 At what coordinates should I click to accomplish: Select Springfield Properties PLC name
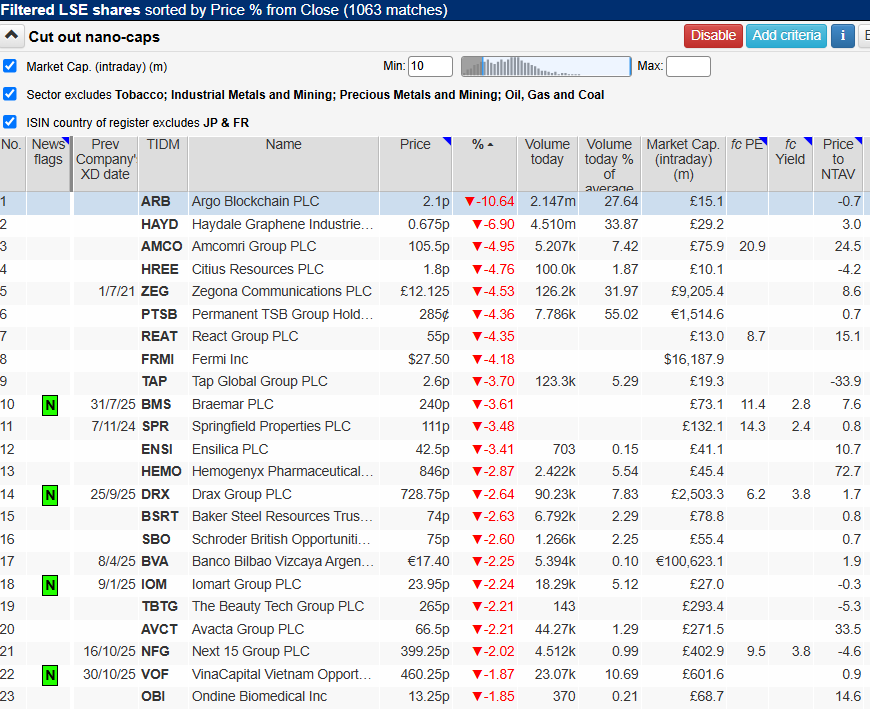pos(271,426)
